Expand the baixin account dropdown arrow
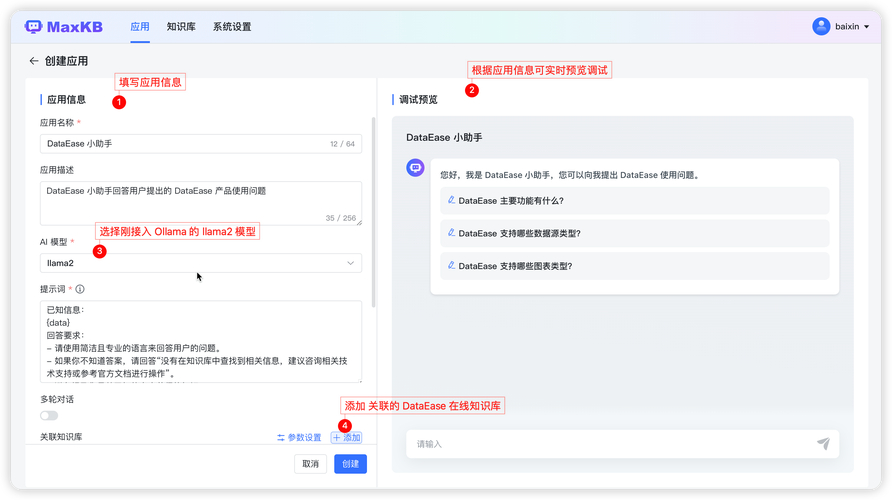The height and width of the screenshot is (500, 892). [x=867, y=27]
